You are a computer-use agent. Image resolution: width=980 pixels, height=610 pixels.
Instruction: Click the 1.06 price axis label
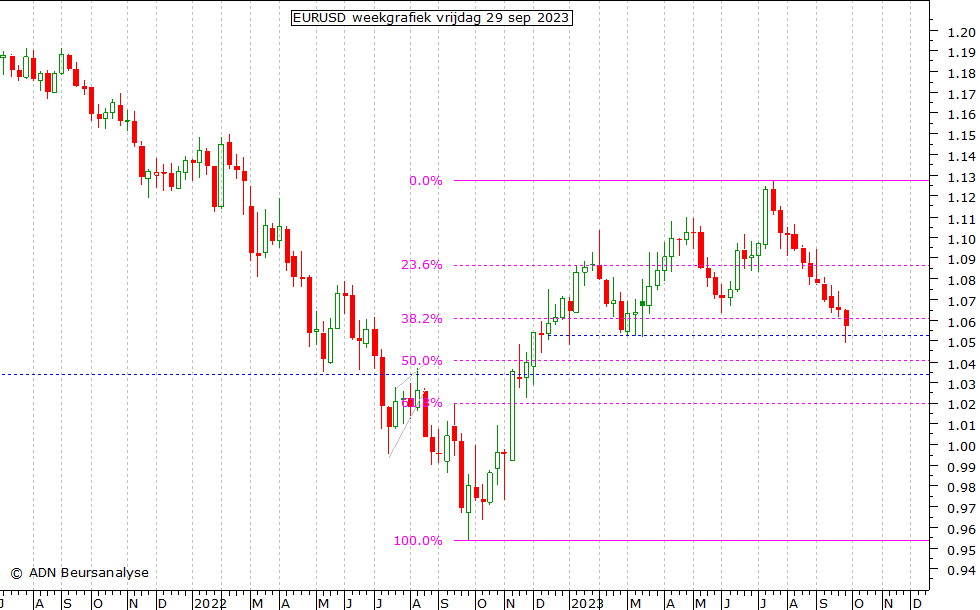click(x=961, y=322)
